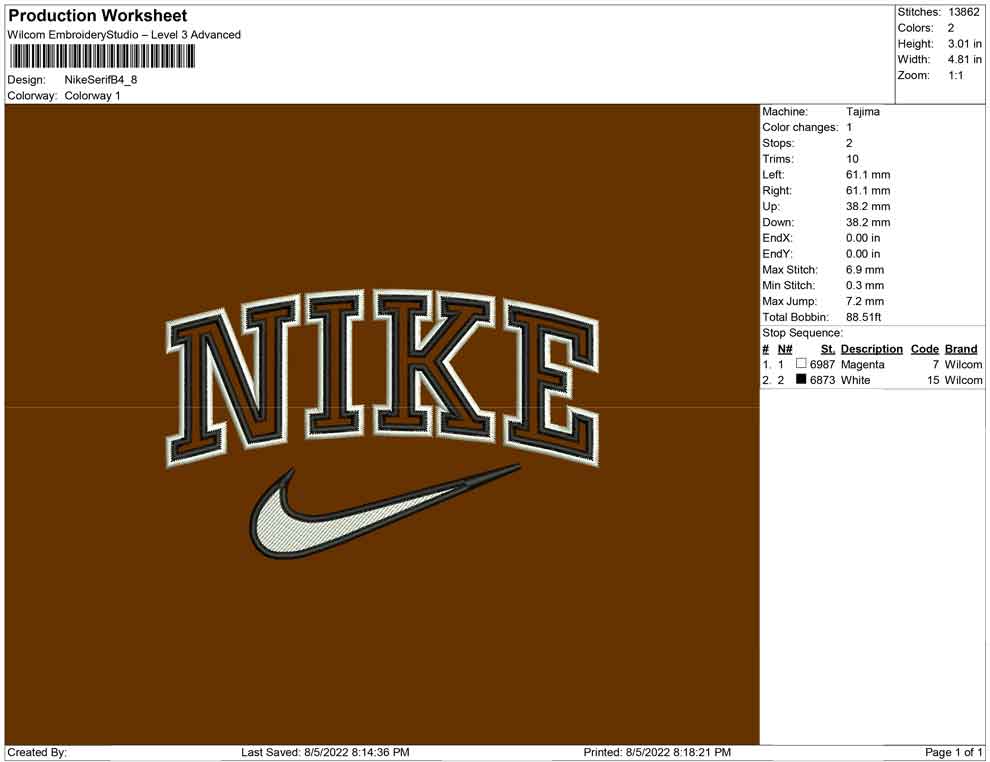The width and height of the screenshot is (990, 762).
Task: Click the 'Down:' label
Action: point(778,222)
